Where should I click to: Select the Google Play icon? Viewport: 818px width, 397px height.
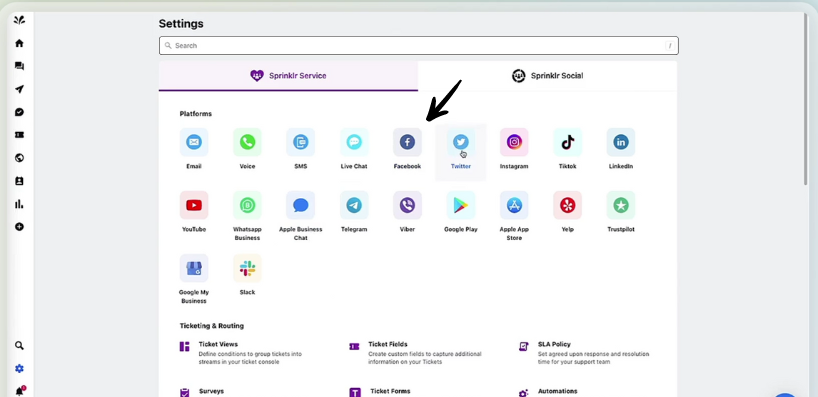(x=461, y=205)
